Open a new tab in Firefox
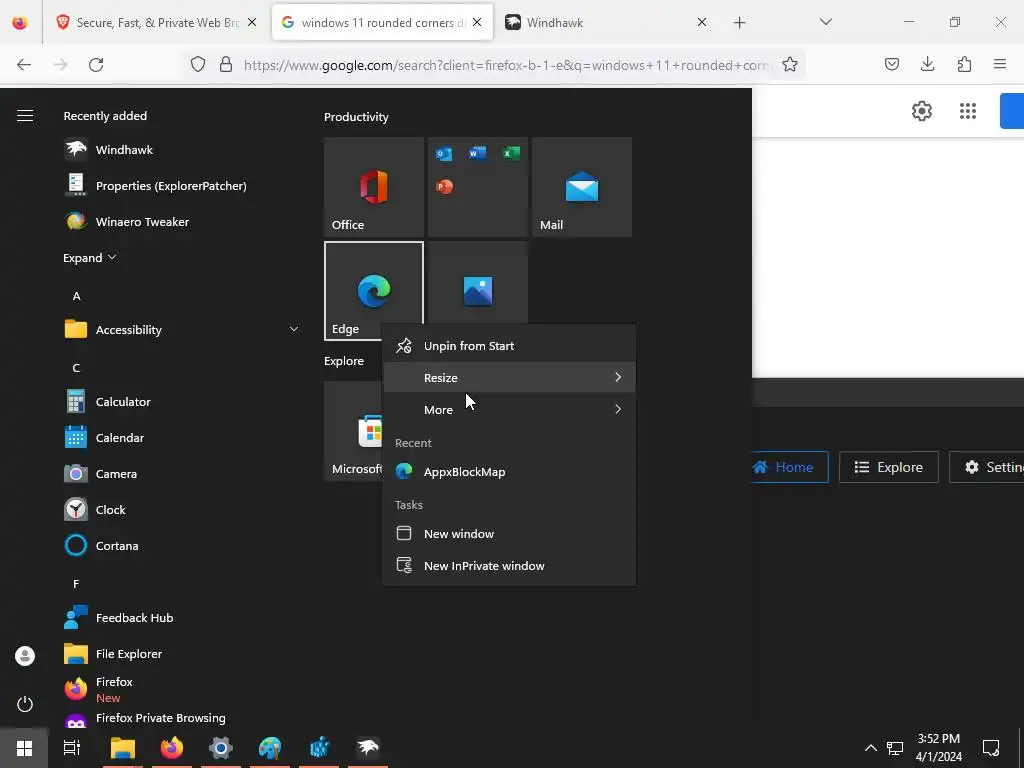The height and width of the screenshot is (768, 1024). 739,23
